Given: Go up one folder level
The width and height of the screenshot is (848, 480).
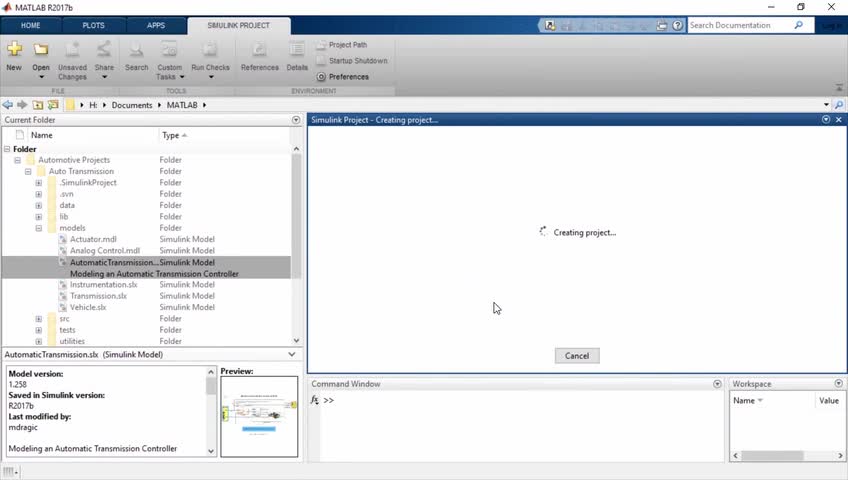Looking at the screenshot, I should (38, 105).
